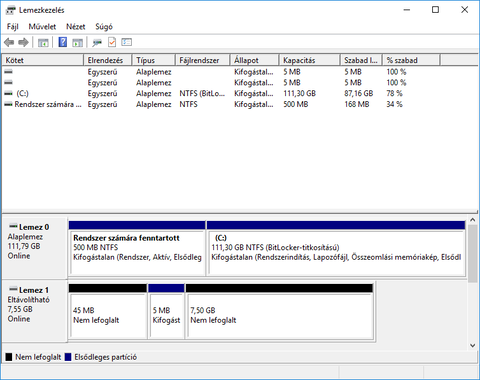Open help via the blue question-mark icon
Screen dimensions: 480x380
click(x=63, y=42)
